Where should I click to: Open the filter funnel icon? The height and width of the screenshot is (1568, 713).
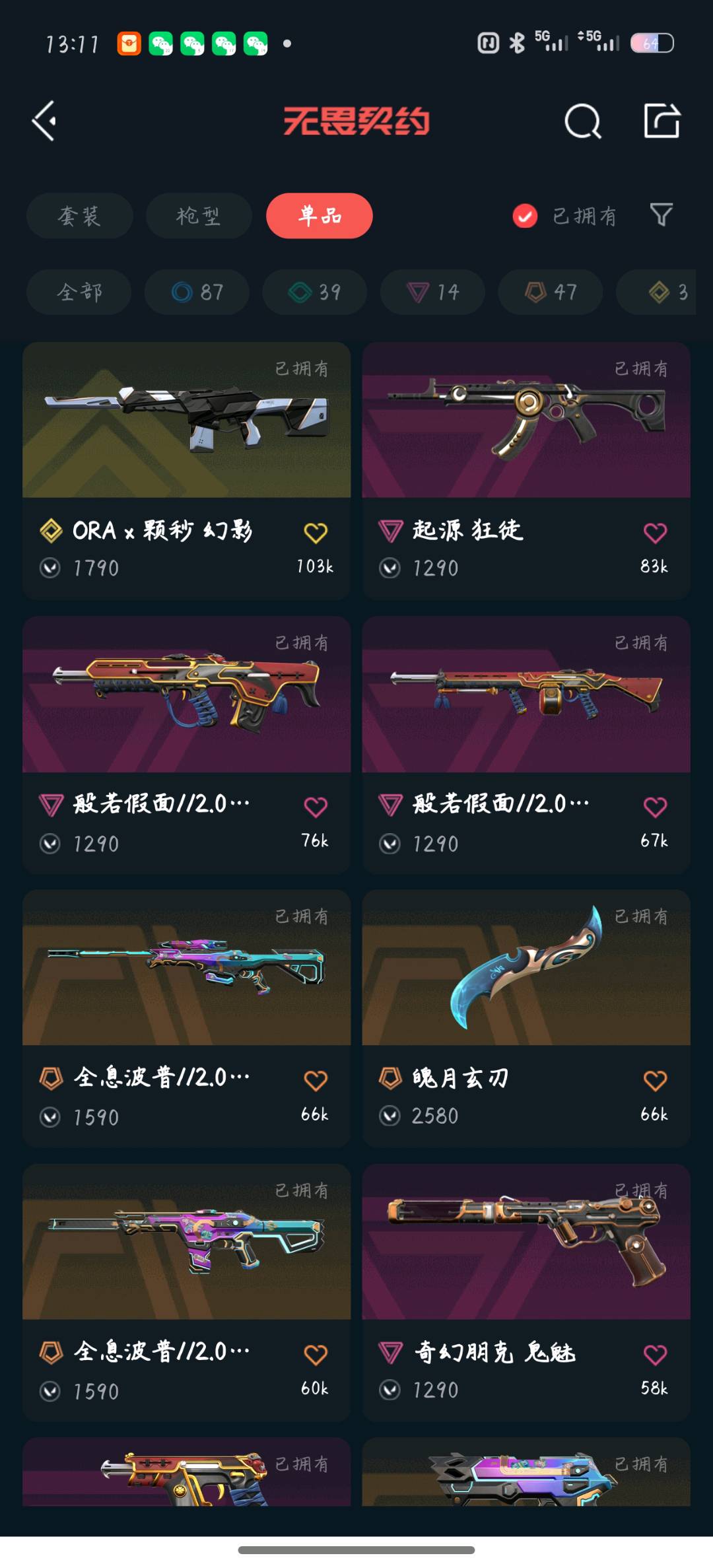coord(661,215)
